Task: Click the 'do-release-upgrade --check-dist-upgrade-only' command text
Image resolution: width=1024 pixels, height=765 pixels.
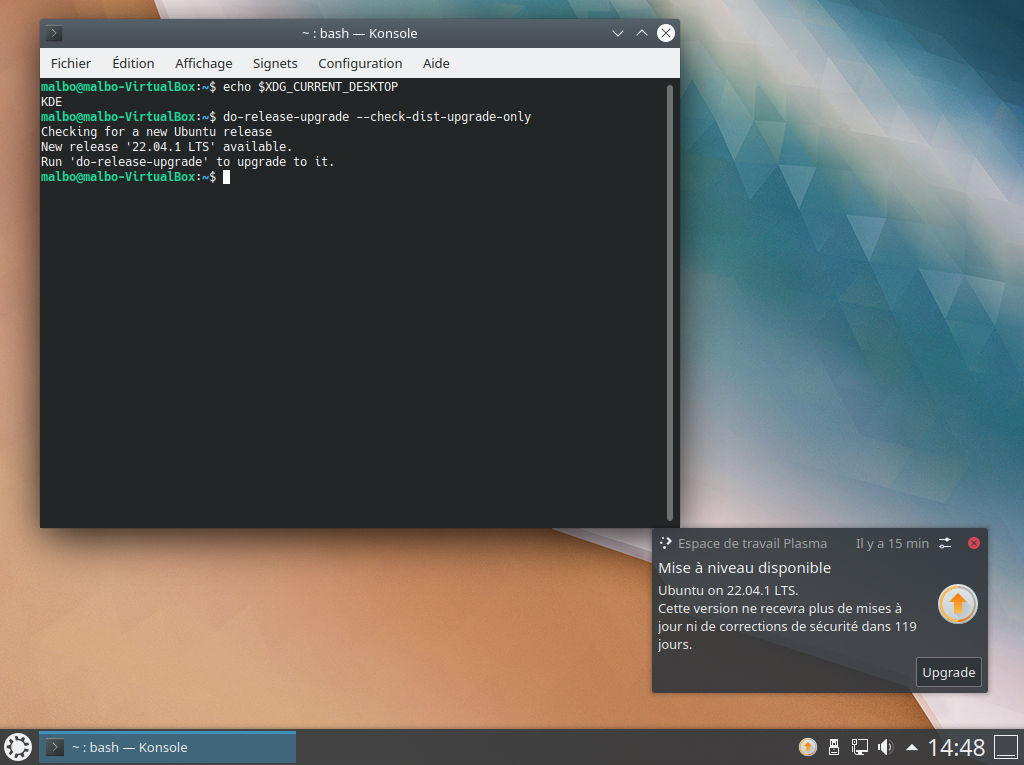Action: point(377,117)
